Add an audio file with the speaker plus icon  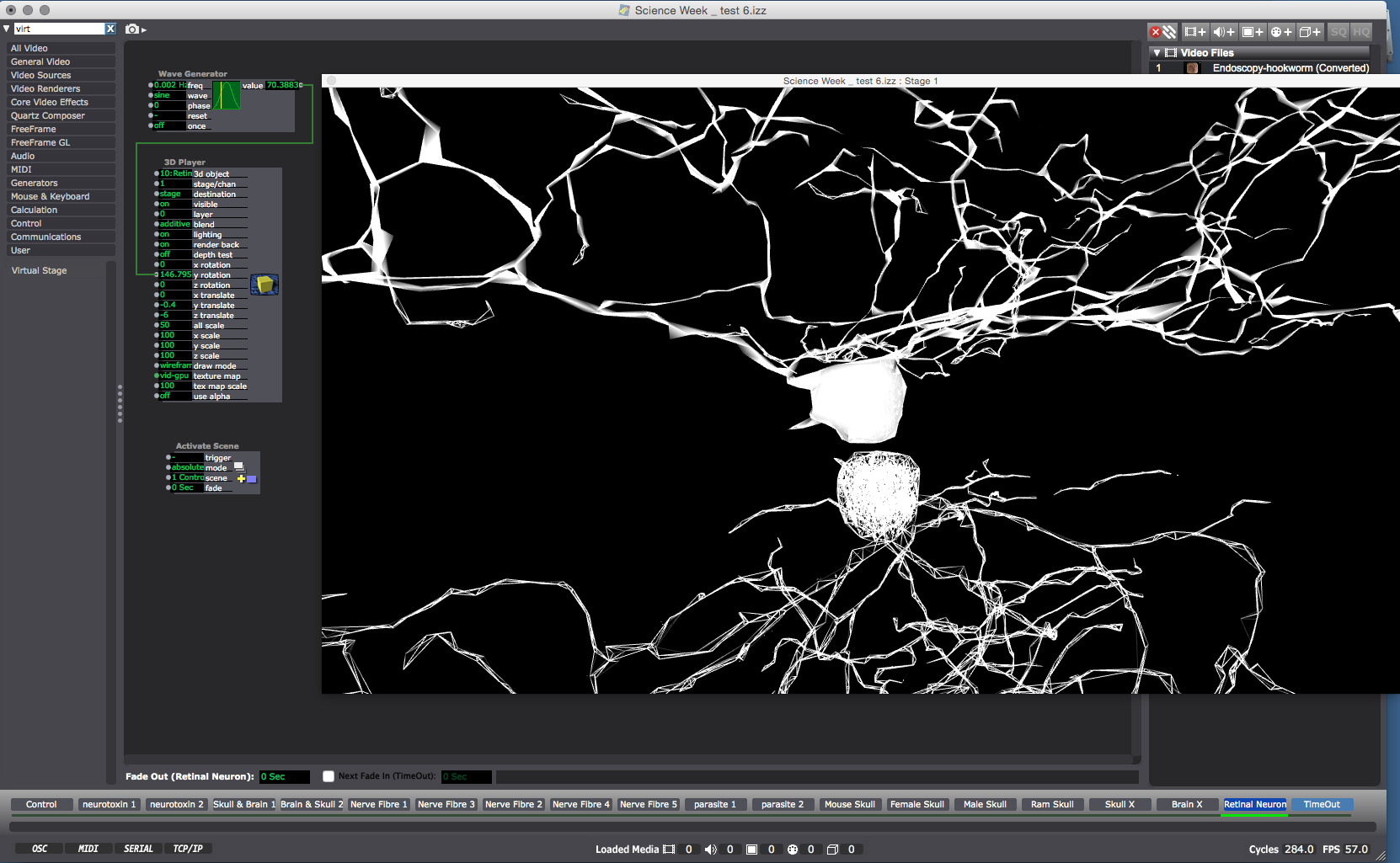pos(1223,32)
